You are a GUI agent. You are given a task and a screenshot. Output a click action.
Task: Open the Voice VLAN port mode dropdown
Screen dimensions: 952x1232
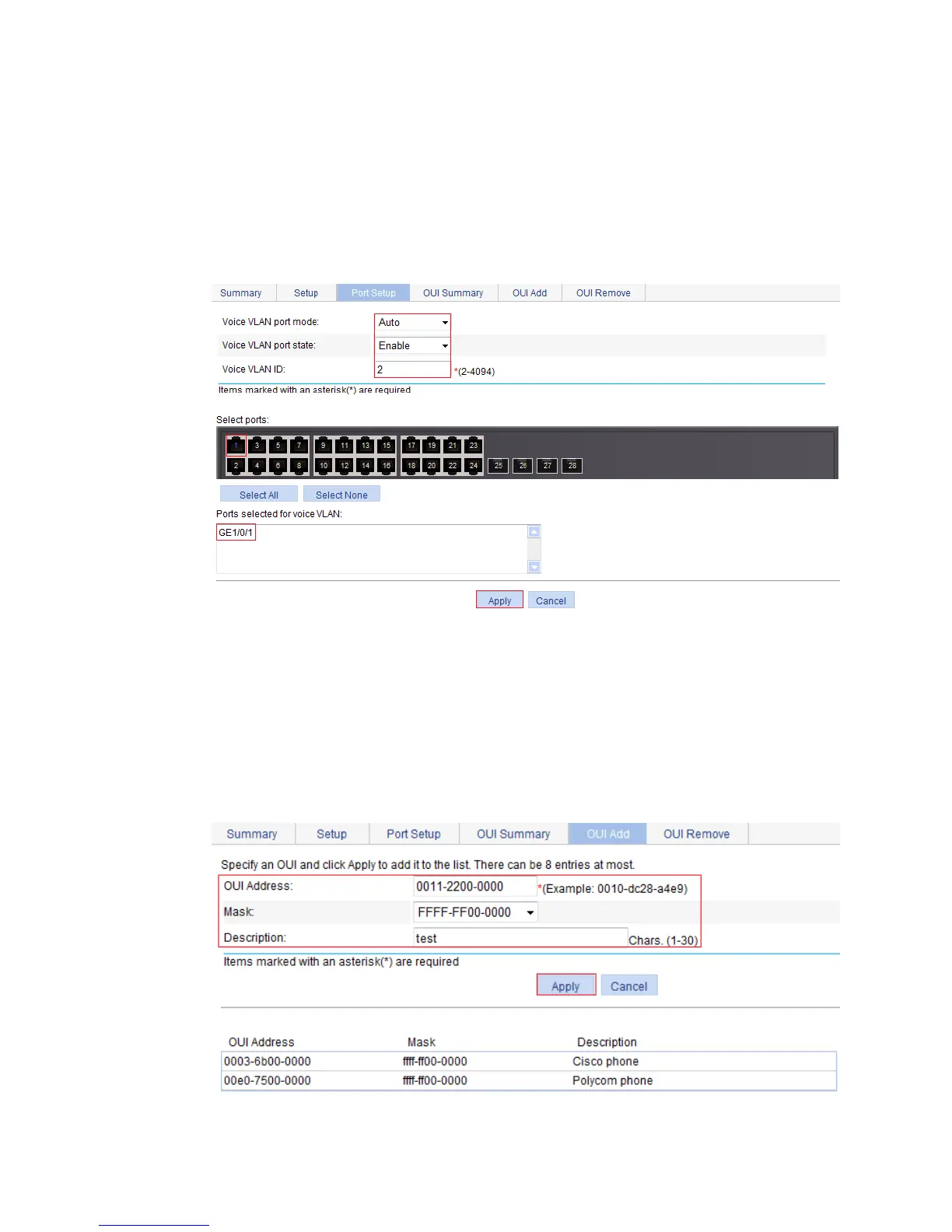tap(413, 322)
